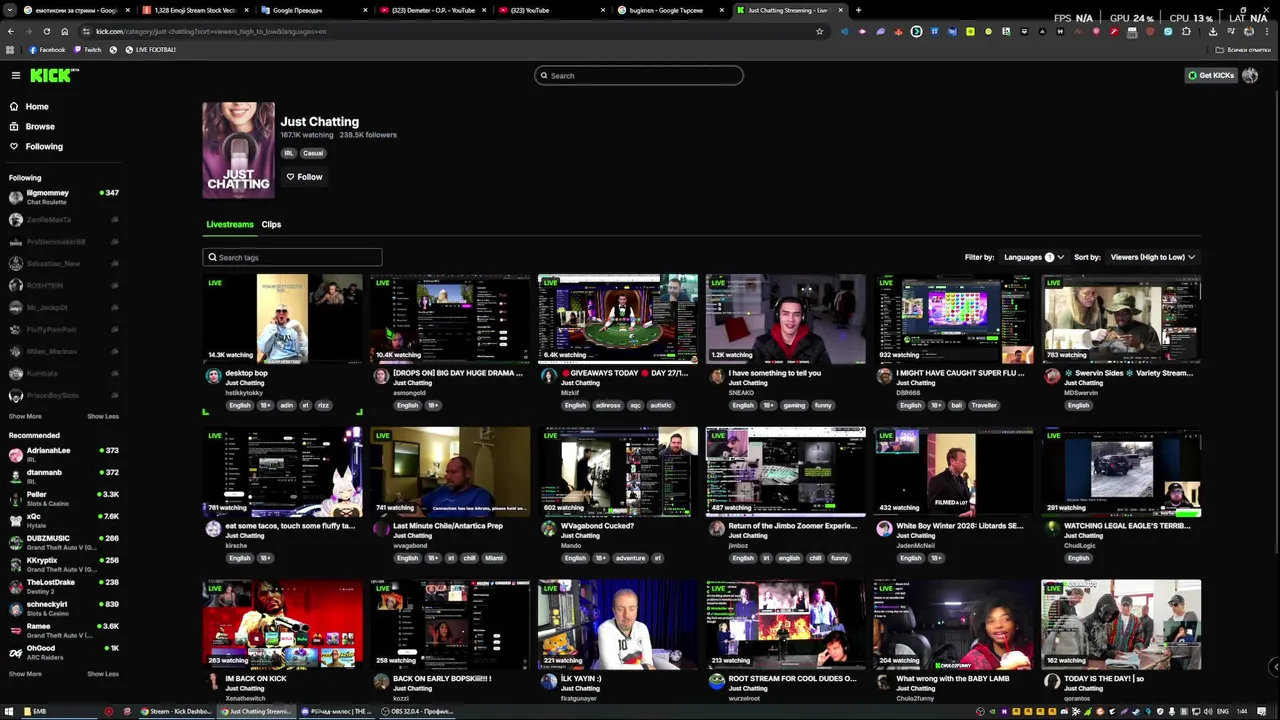This screenshot has width=1280, height=720.
Task: Click the green KICK logo
Action: pyautogui.click(x=54, y=75)
